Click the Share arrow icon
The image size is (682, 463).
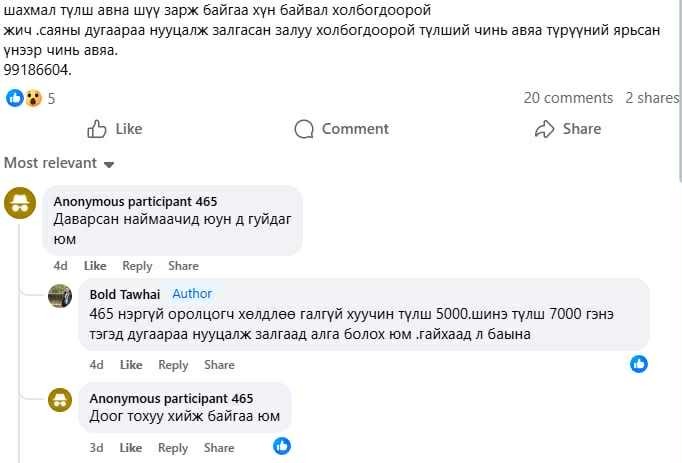click(545, 129)
